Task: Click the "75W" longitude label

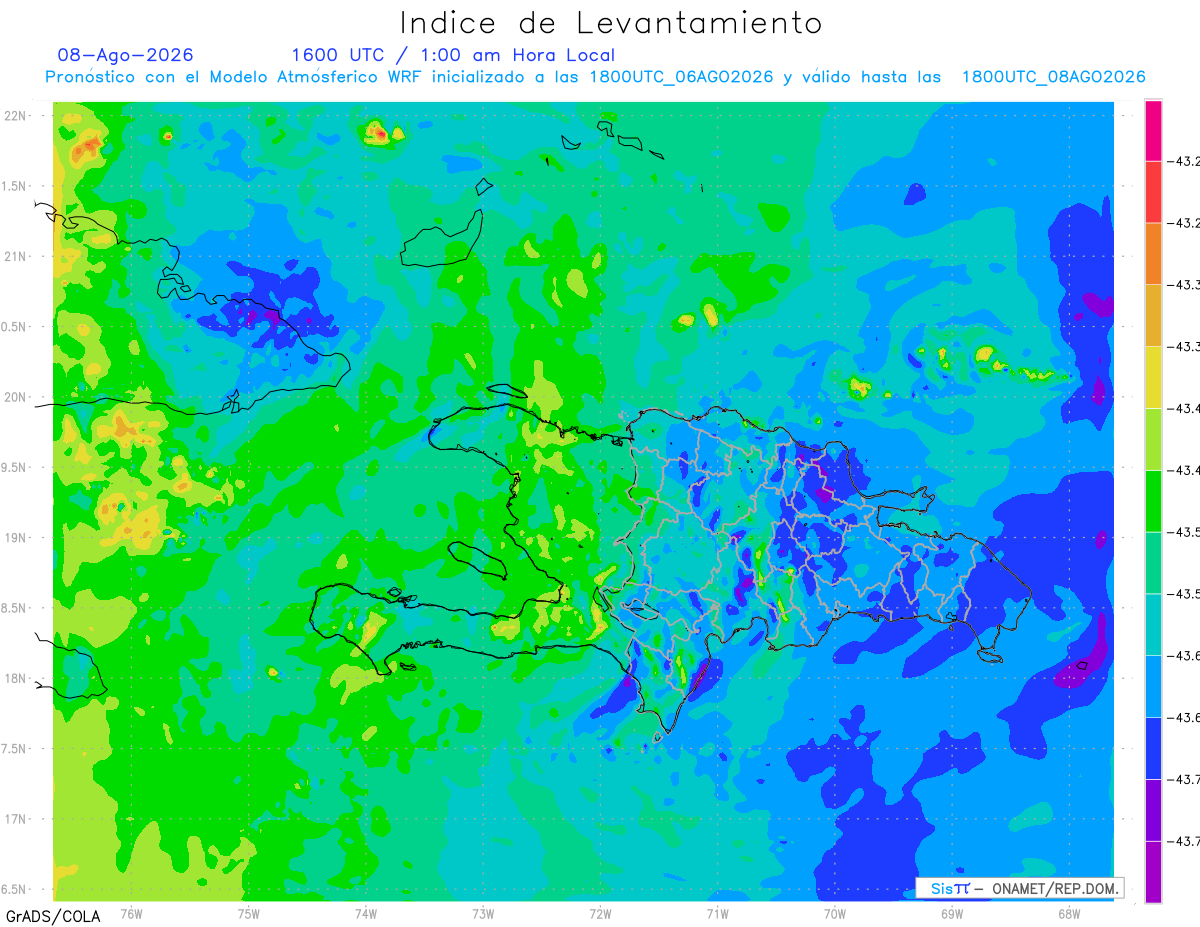Action: tap(249, 913)
